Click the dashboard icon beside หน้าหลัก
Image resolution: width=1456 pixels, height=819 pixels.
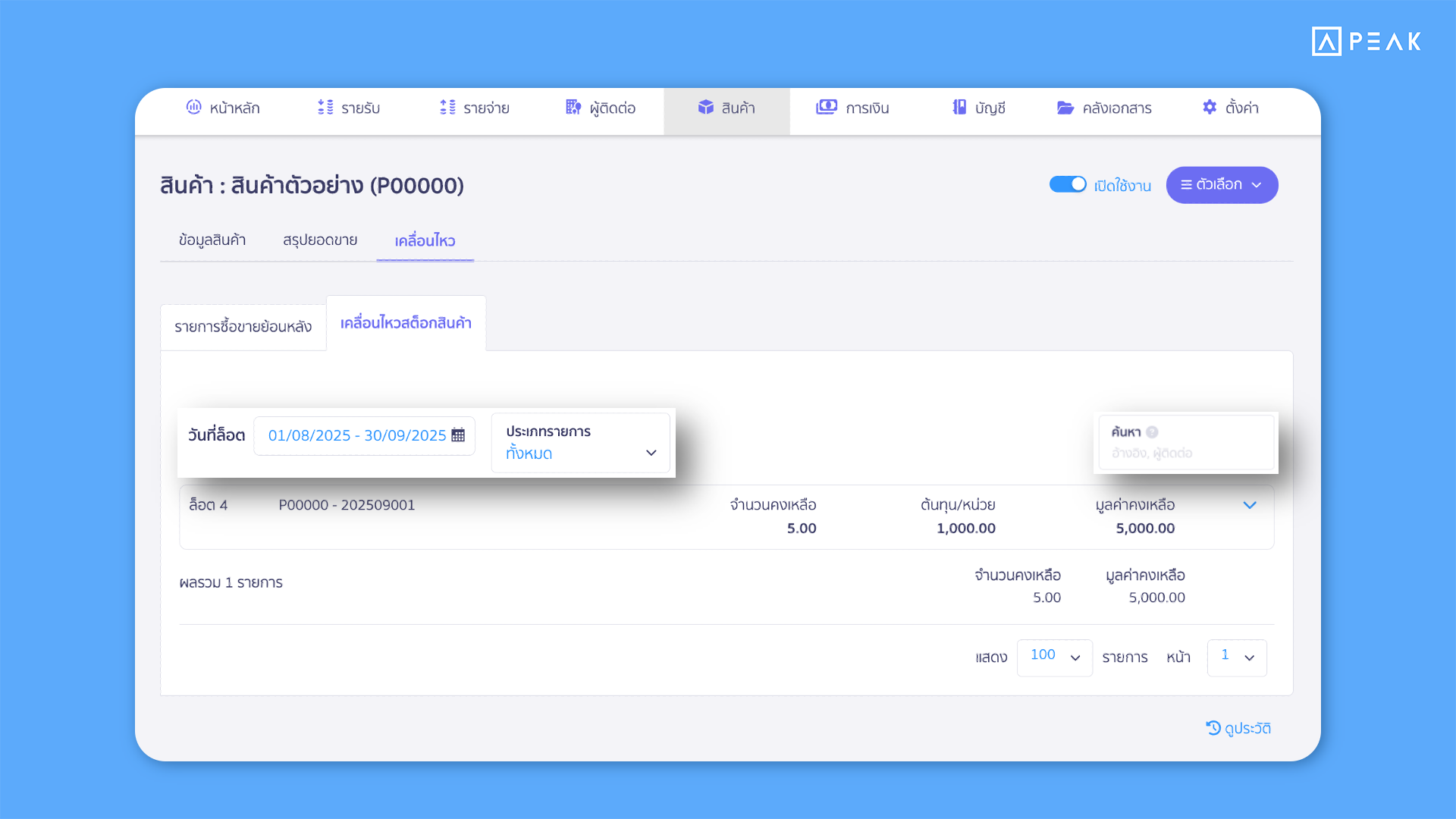point(193,107)
